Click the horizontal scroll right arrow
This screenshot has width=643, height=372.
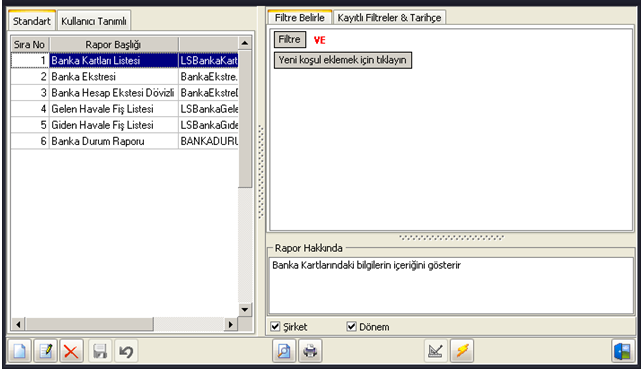(x=231, y=324)
